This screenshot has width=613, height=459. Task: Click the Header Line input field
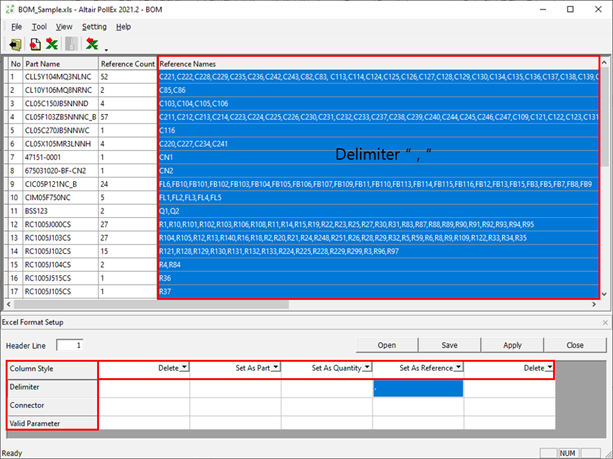71,345
